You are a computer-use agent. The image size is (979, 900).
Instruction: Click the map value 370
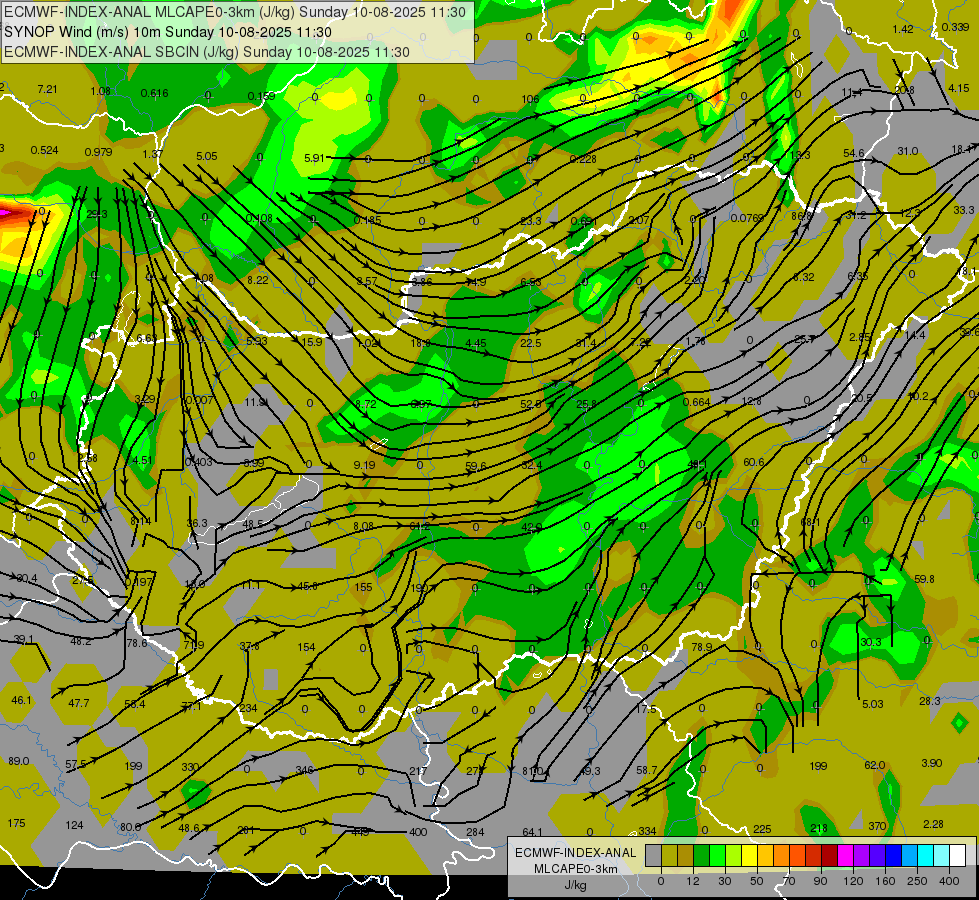coord(877,826)
